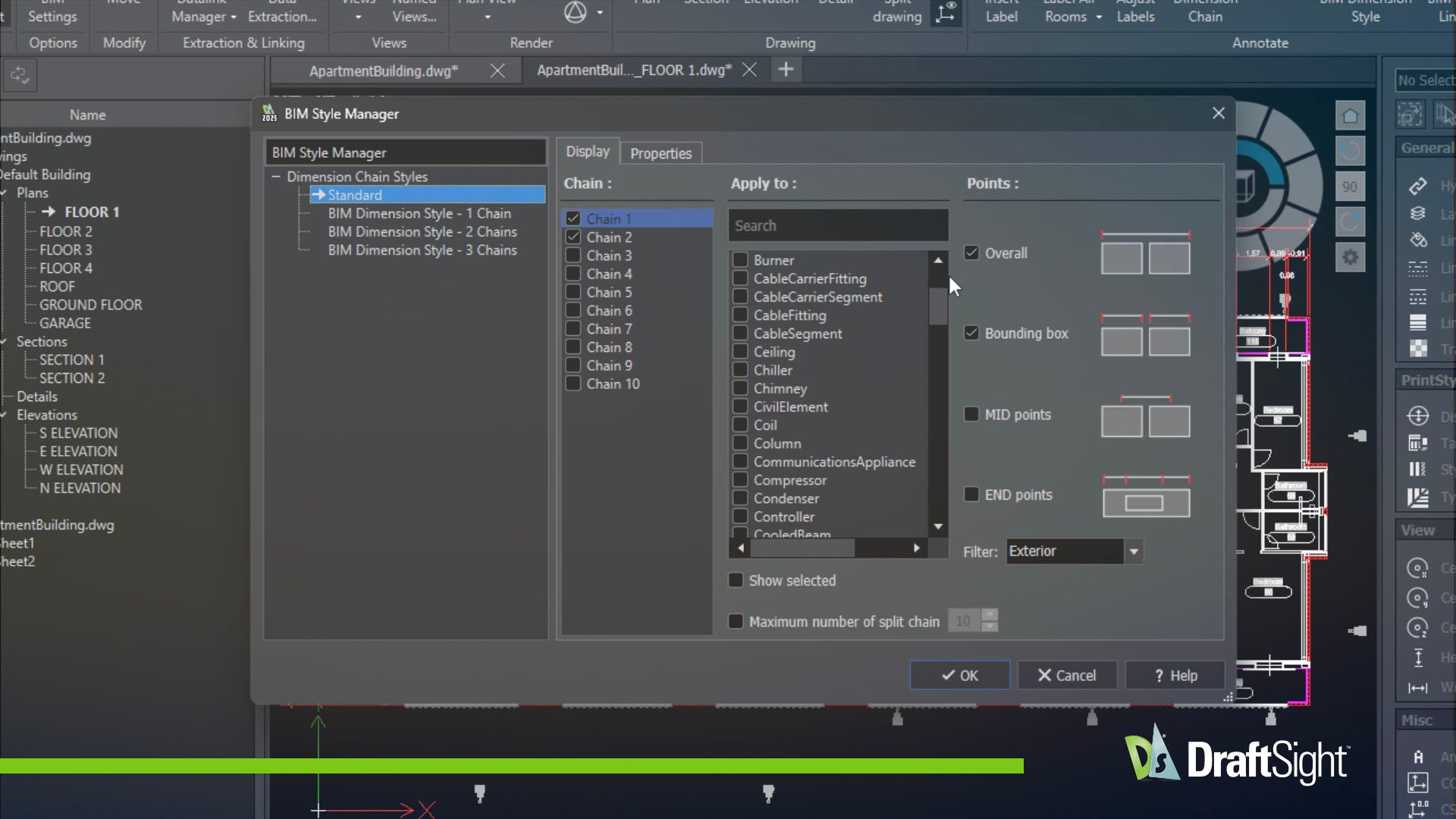Enable the MID points checkbox
Viewport: 1456px width, 819px height.
click(971, 414)
